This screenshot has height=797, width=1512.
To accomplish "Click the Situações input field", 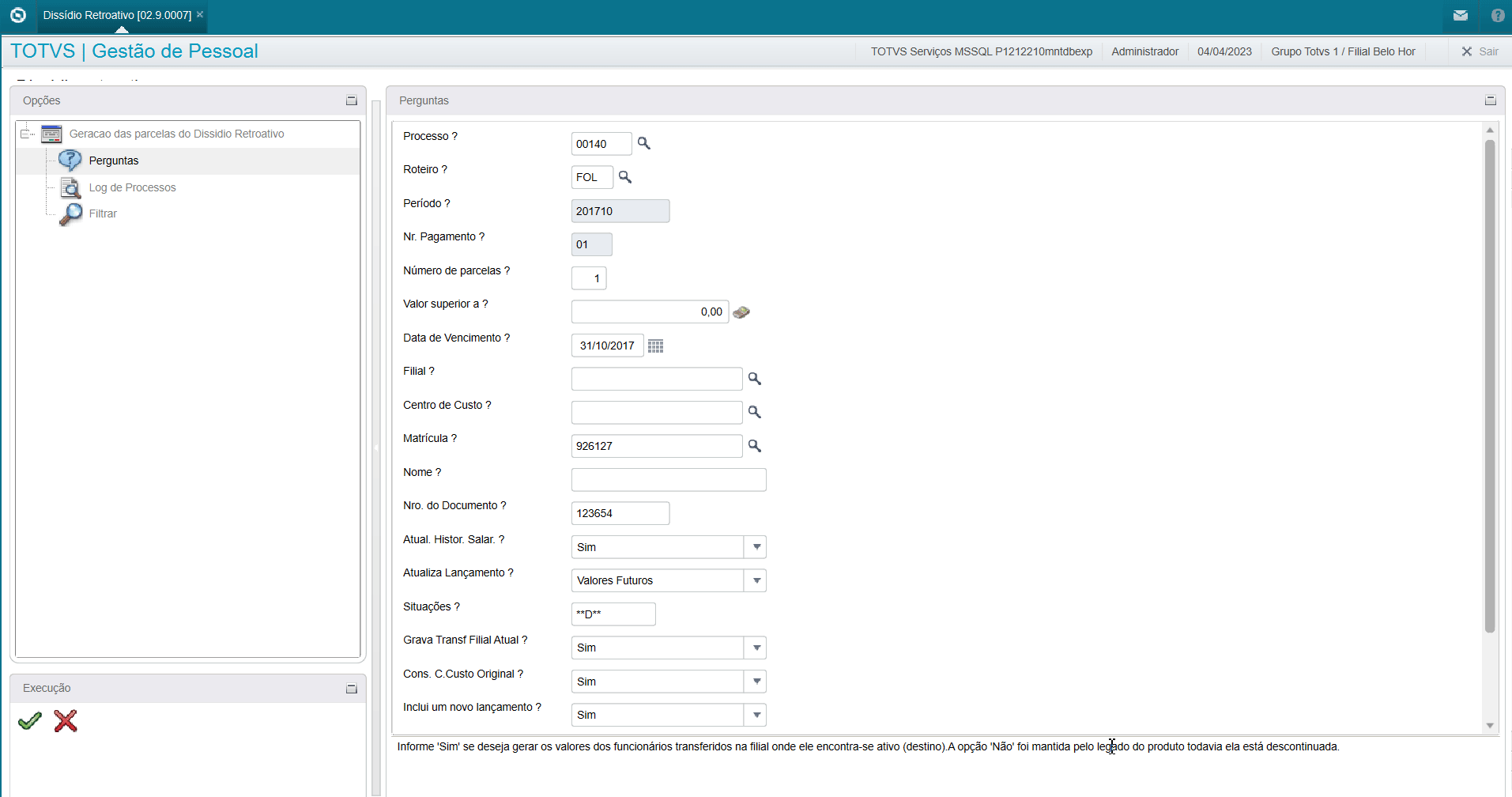I will [x=613, y=614].
